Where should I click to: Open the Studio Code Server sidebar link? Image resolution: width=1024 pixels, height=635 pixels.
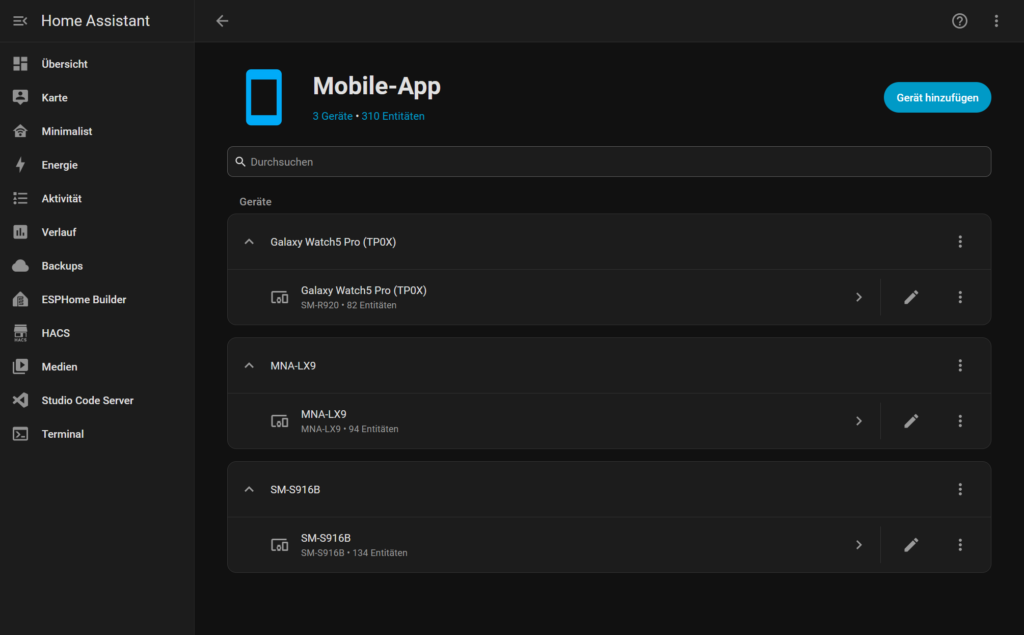[x=97, y=400]
